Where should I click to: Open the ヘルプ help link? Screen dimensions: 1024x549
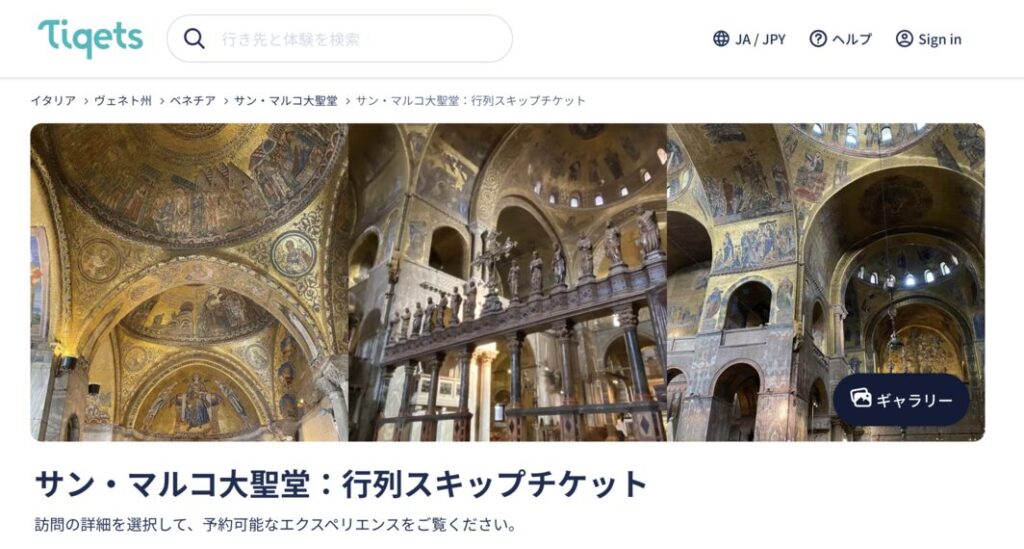[x=840, y=39]
